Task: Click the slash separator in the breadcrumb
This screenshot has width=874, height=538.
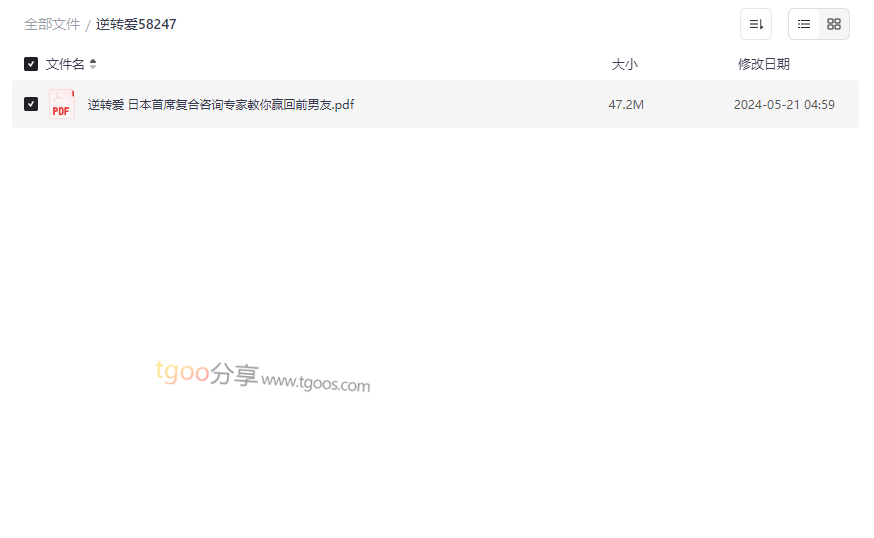Action: [88, 26]
